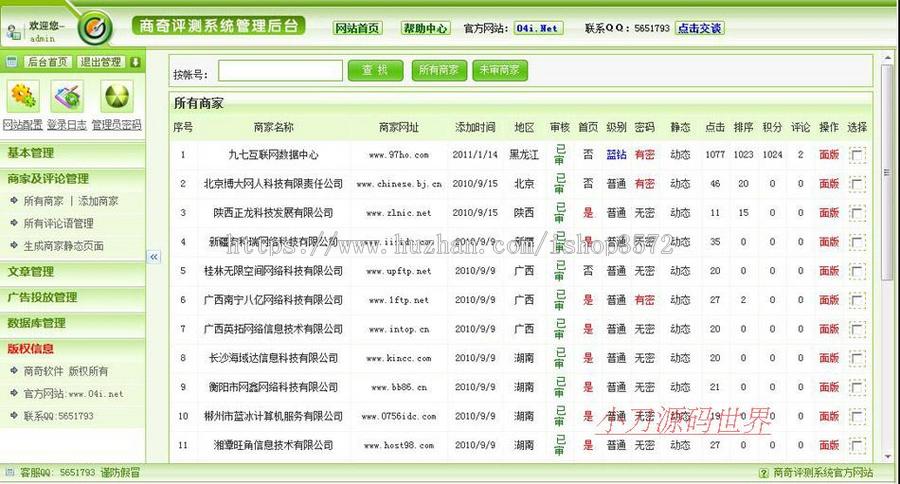Select the checkbox for 长沙海域达信息科技有限公司
This screenshot has height=484, width=900.
click(856, 358)
